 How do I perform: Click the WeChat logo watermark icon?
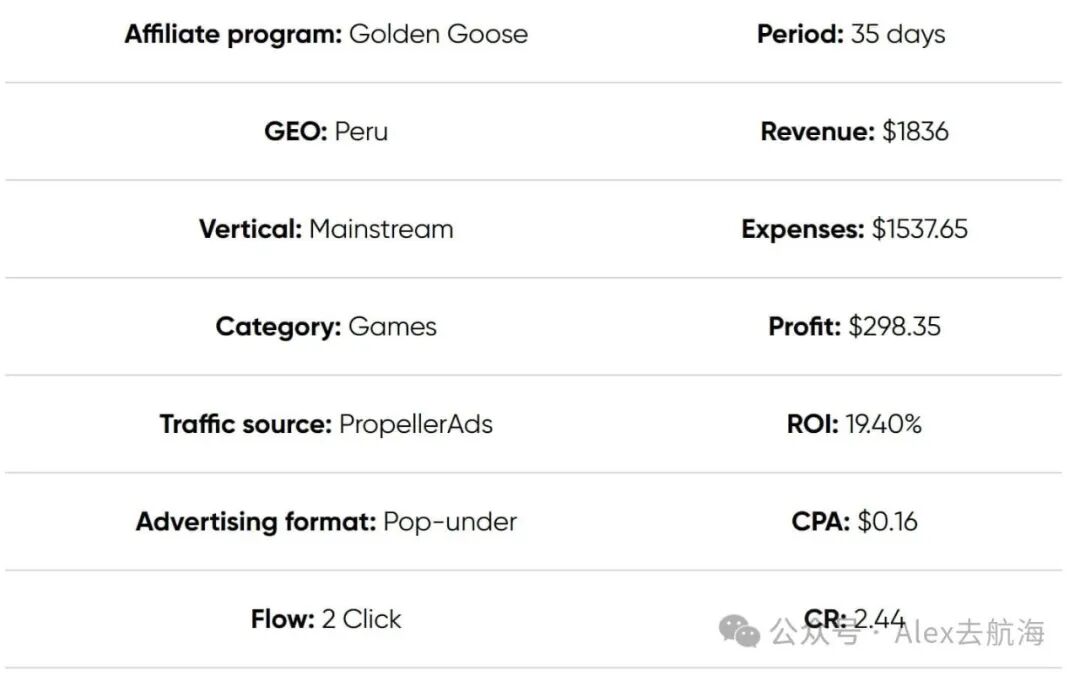[x=739, y=631]
